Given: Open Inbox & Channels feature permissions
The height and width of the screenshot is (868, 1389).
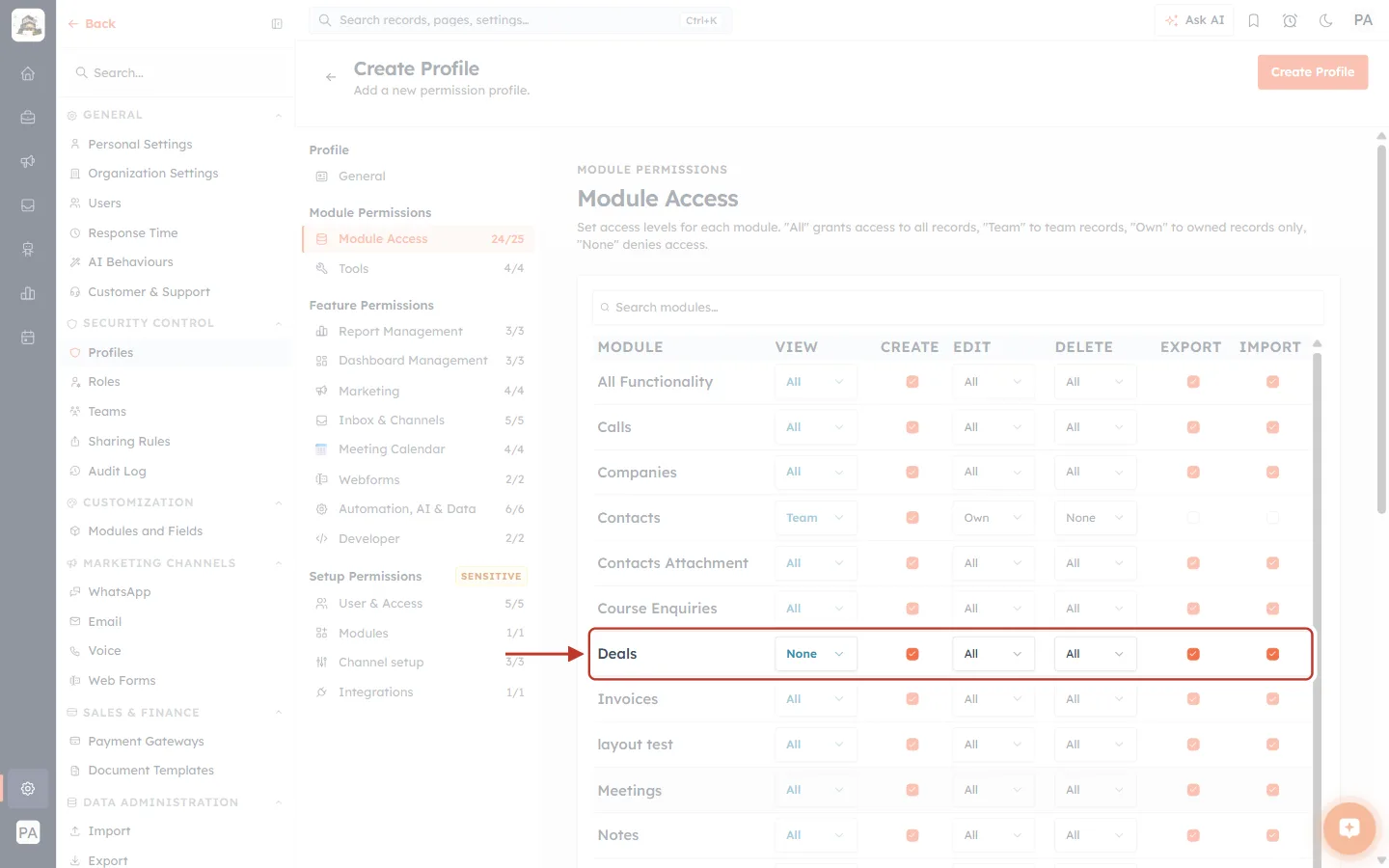Looking at the screenshot, I should [x=419, y=420].
